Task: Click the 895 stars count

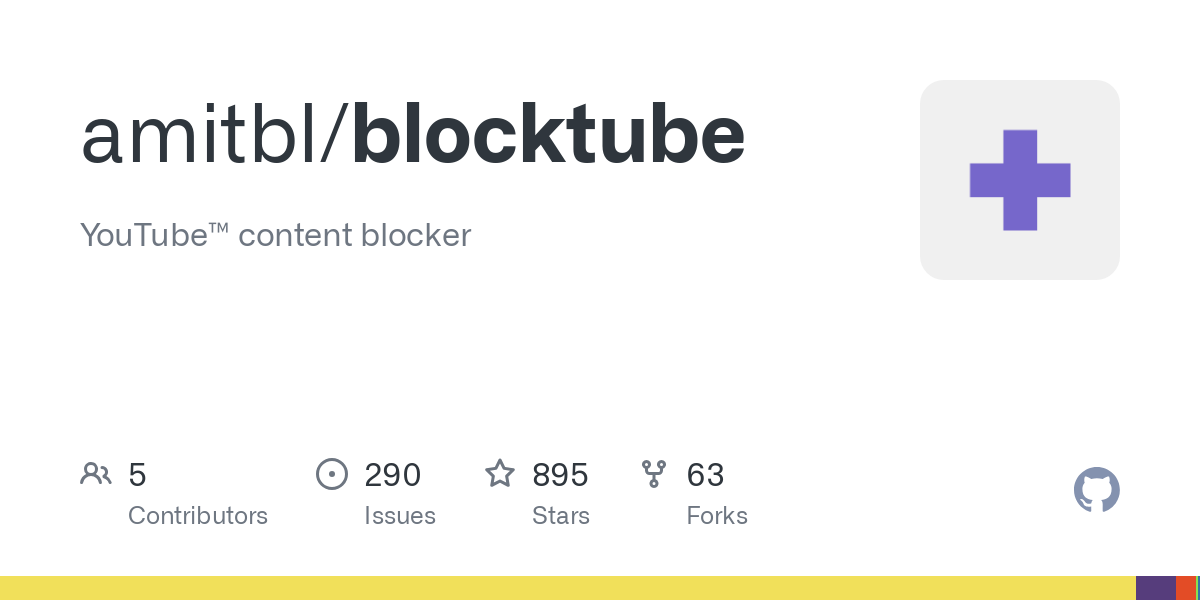Action: [x=560, y=475]
